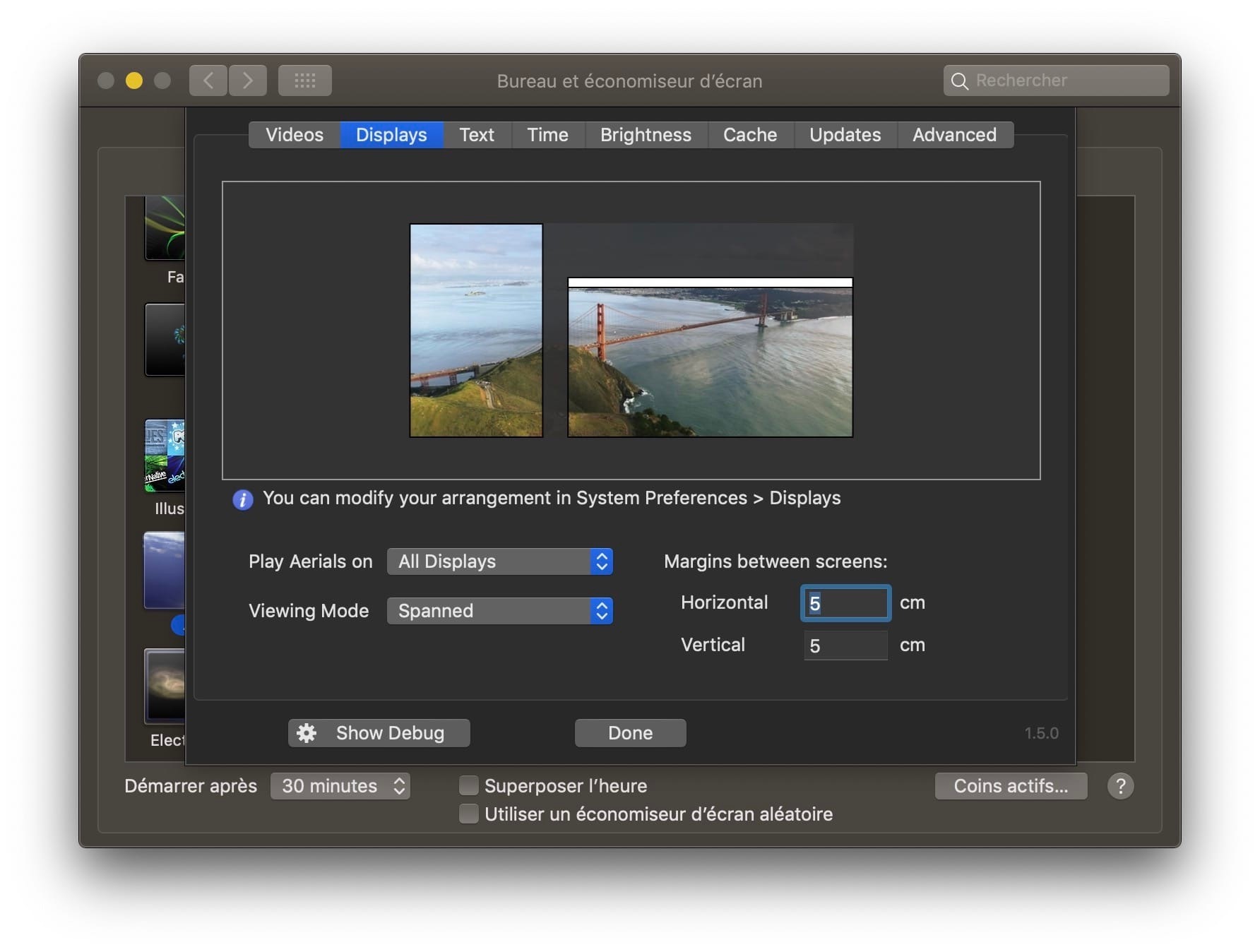Screen dimensions: 1260x952
Task: Open the Viewing Mode Spanned dropdown
Action: pos(500,611)
